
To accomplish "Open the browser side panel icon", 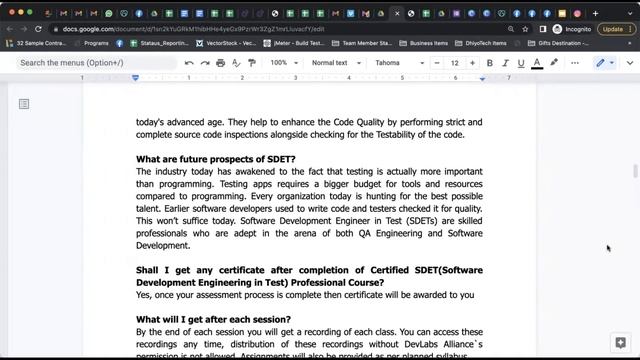I will pyautogui.click(x=543, y=29).
